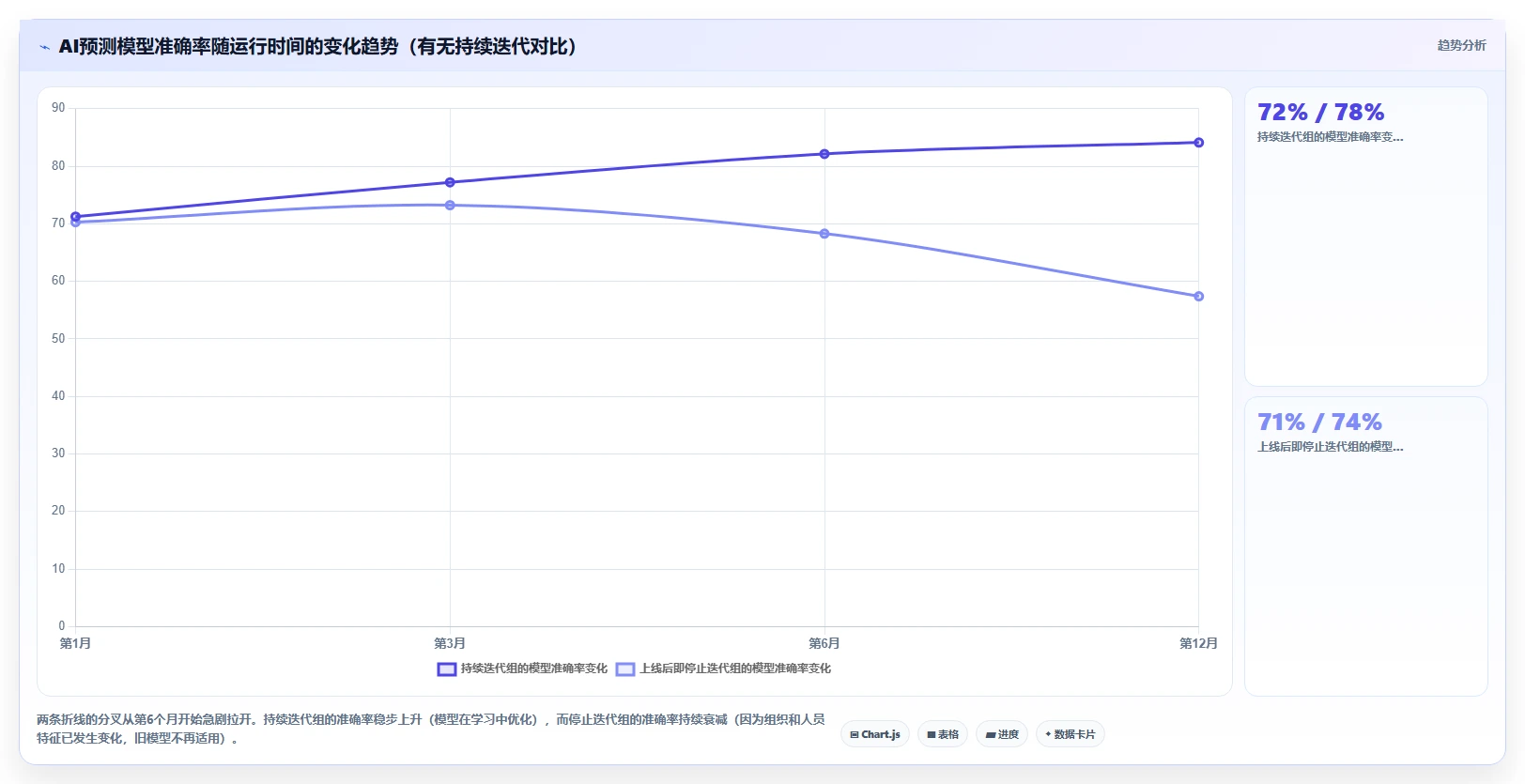Toggle the 持续迭代组的模型准确率变化 legend swatch
Image resolution: width=1525 pixels, height=784 pixels.
[x=447, y=669]
